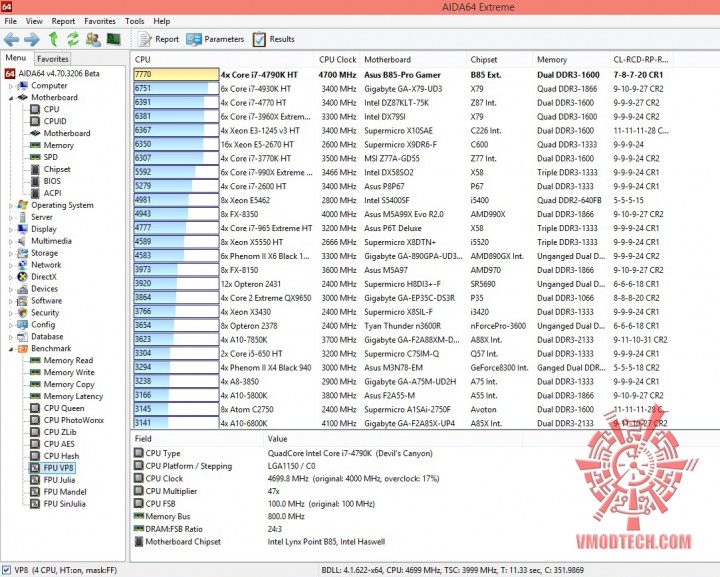The height and width of the screenshot is (577, 720).
Task: Click the Config icon in tree
Action: point(22,325)
